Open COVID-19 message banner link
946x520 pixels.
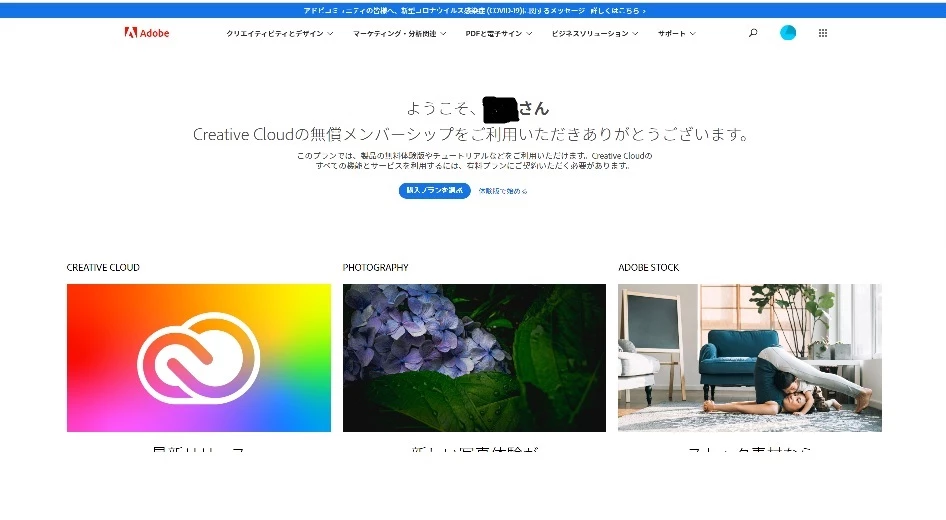pyautogui.click(x=474, y=11)
